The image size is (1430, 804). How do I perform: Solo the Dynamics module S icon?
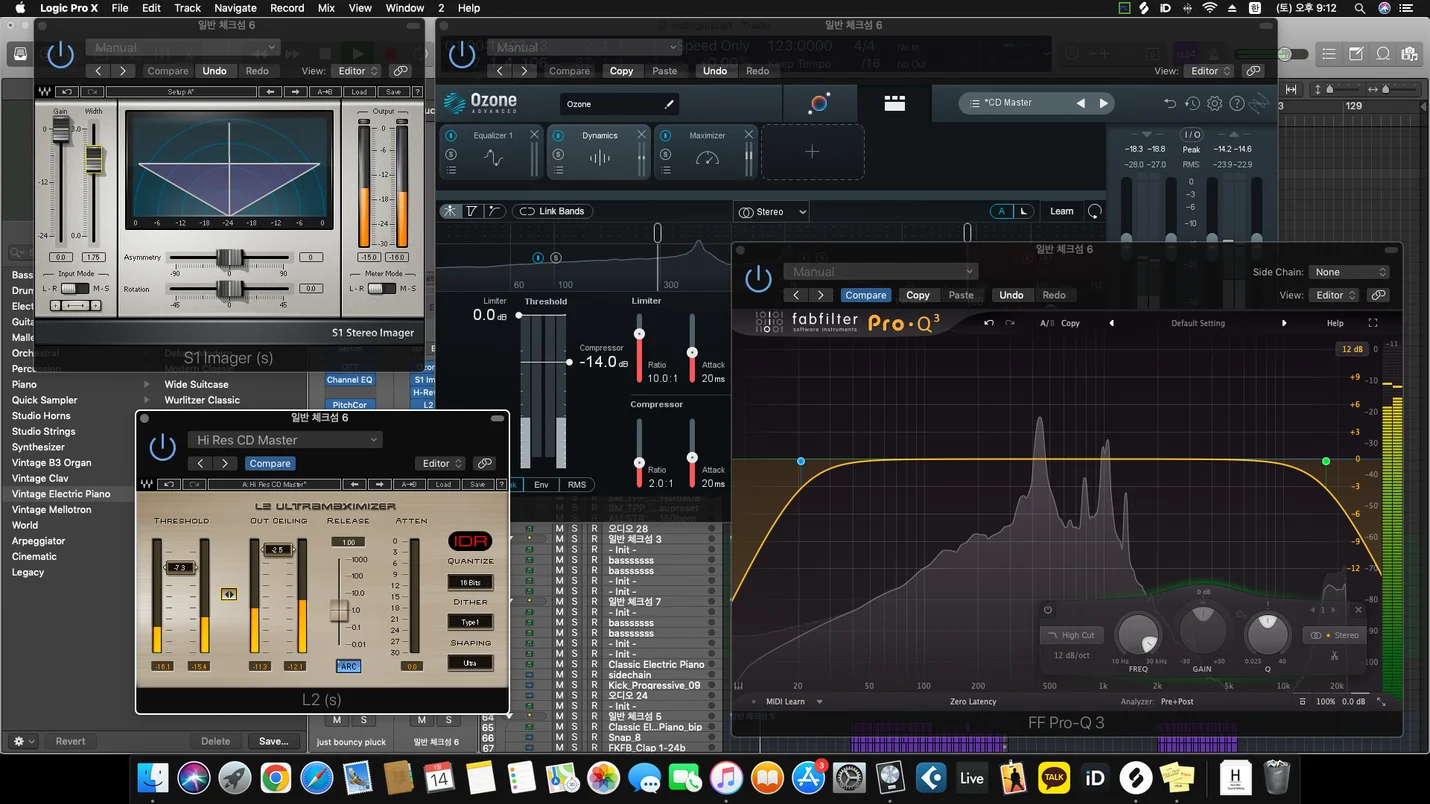coord(558,154)
